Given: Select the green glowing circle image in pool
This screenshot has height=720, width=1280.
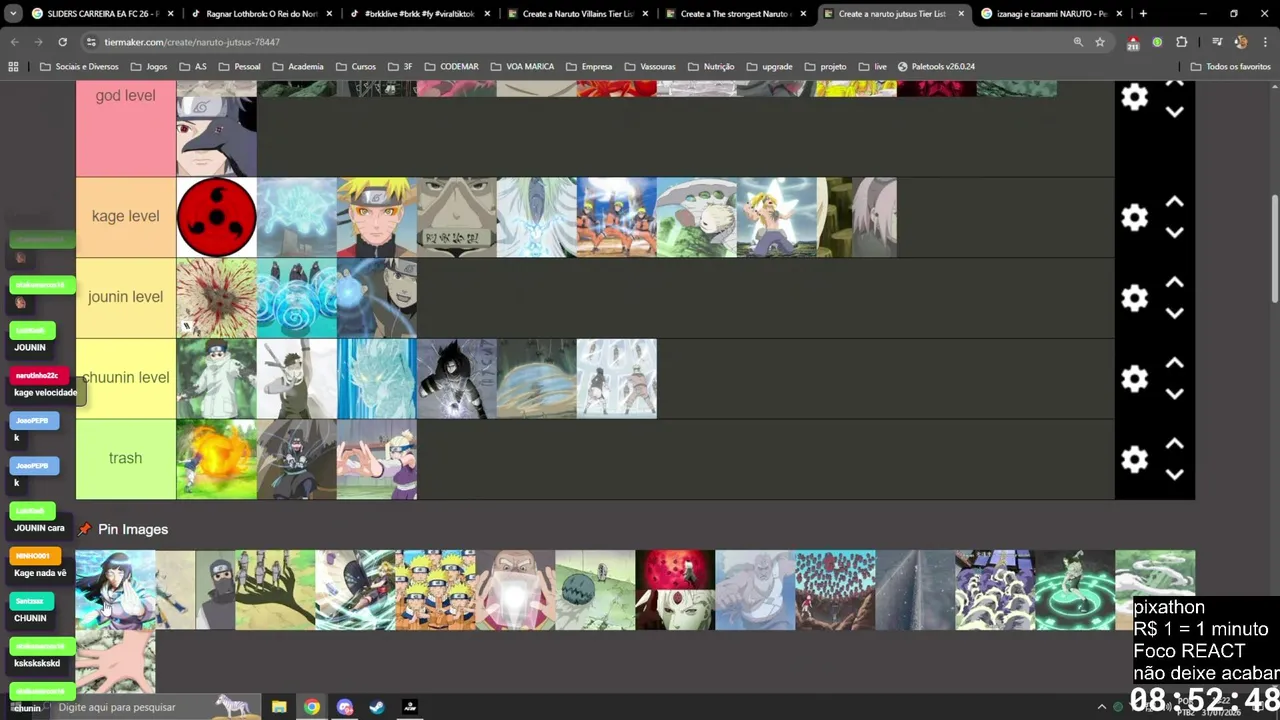Looking at the screenshot, I should pos(1075,590).
